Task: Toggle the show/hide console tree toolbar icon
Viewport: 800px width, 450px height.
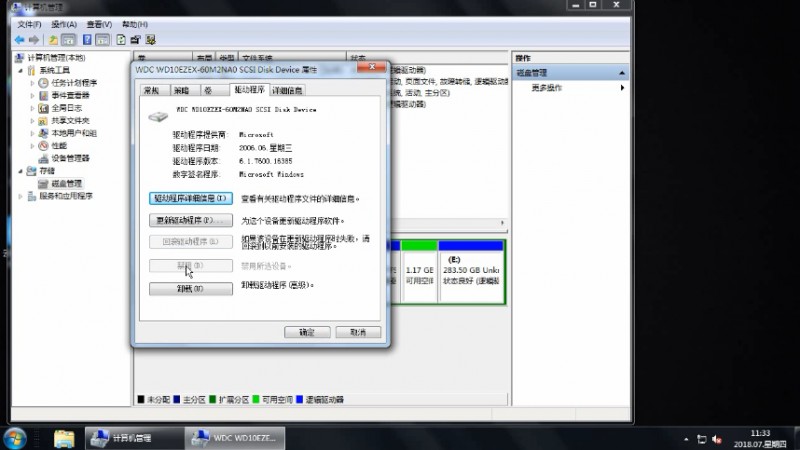Action: 68,40
